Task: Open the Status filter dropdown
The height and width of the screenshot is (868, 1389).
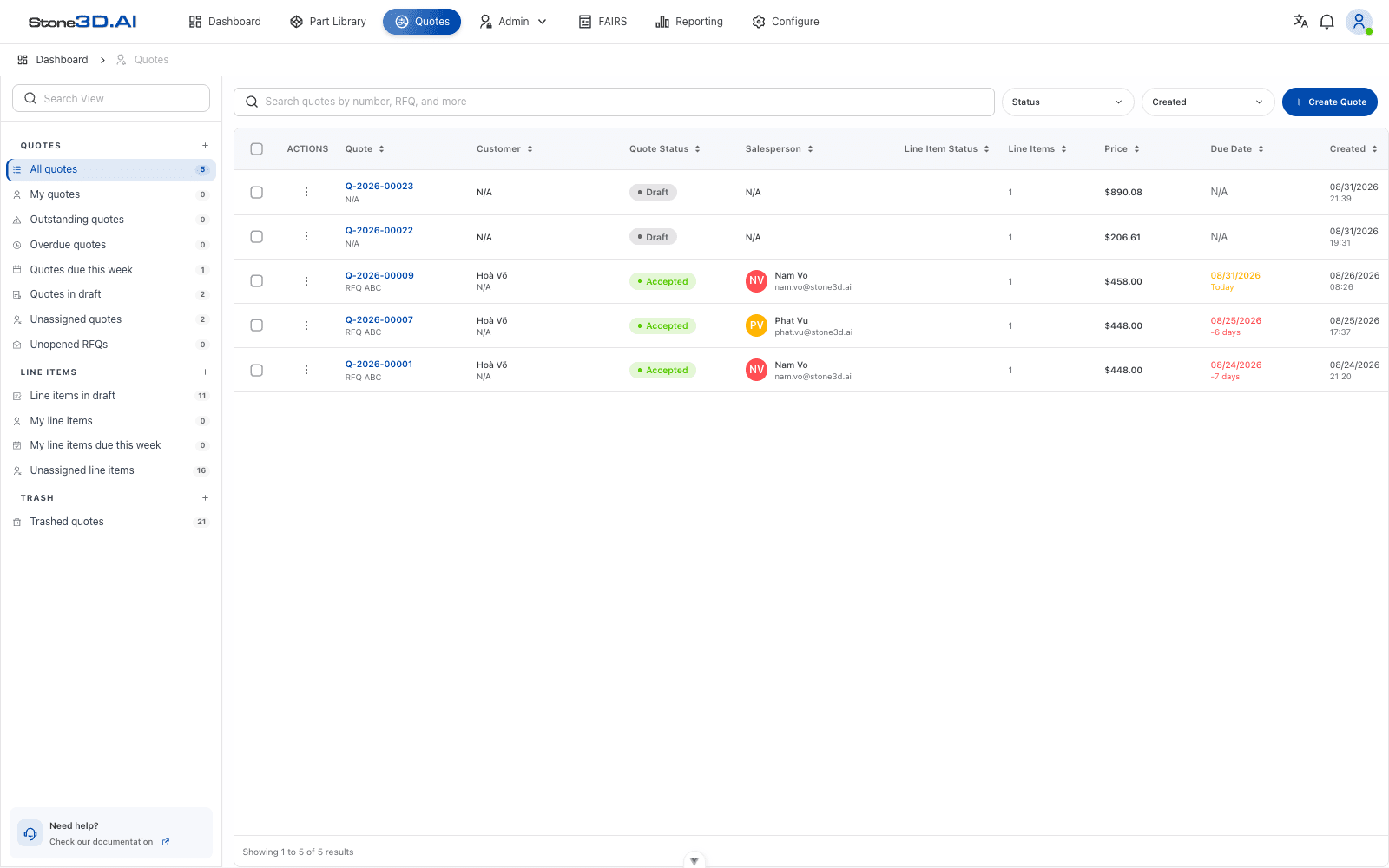Action: 1068,102
